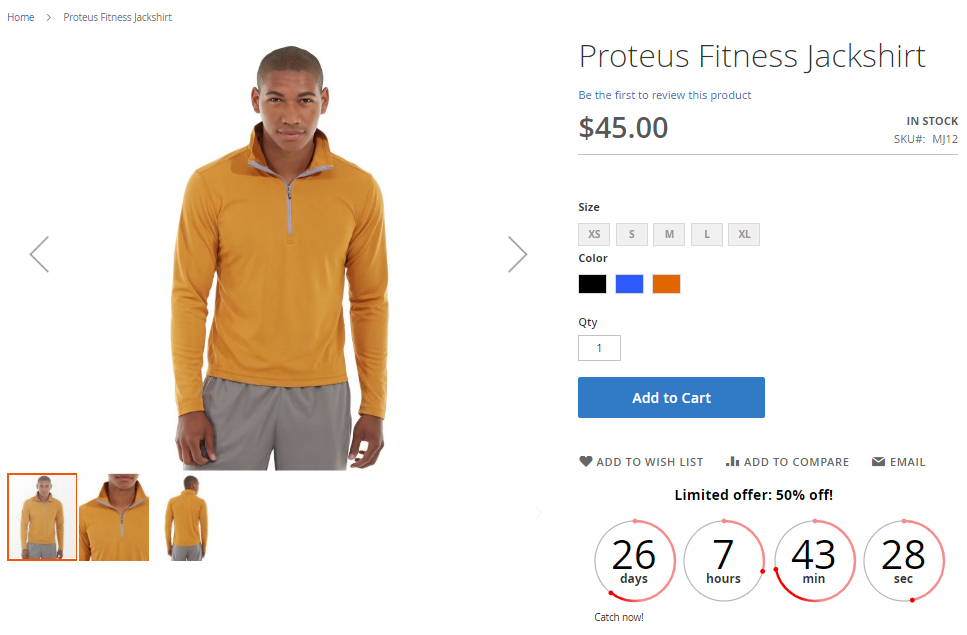This screenshot has width=967, height=635.
Task: Choose the black color swatch
Action: pos(592,284)
